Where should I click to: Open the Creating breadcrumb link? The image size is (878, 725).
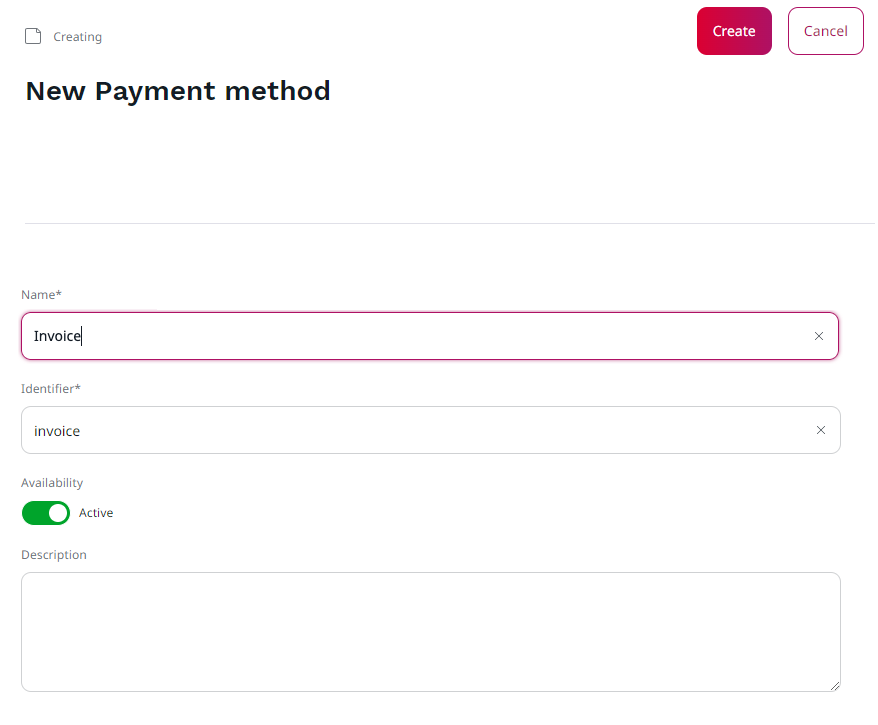click(77, 36)
